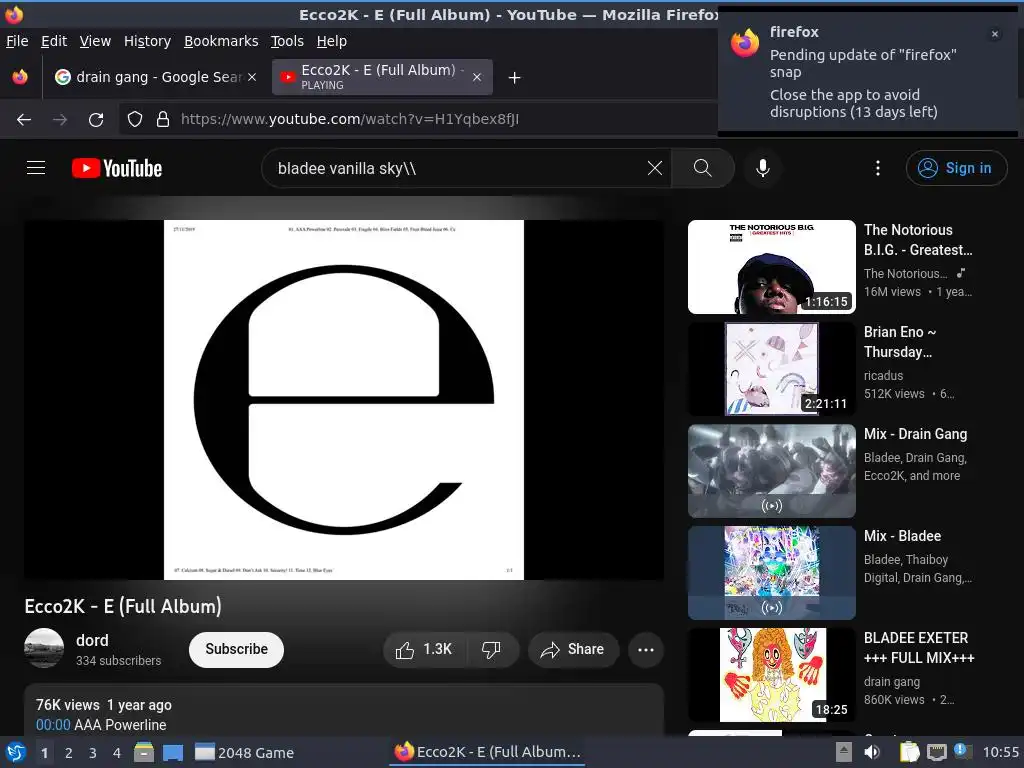Switch to workspace 2 in the taskbar
Viewport: 1024px width, 768px height.
[69, 753]
